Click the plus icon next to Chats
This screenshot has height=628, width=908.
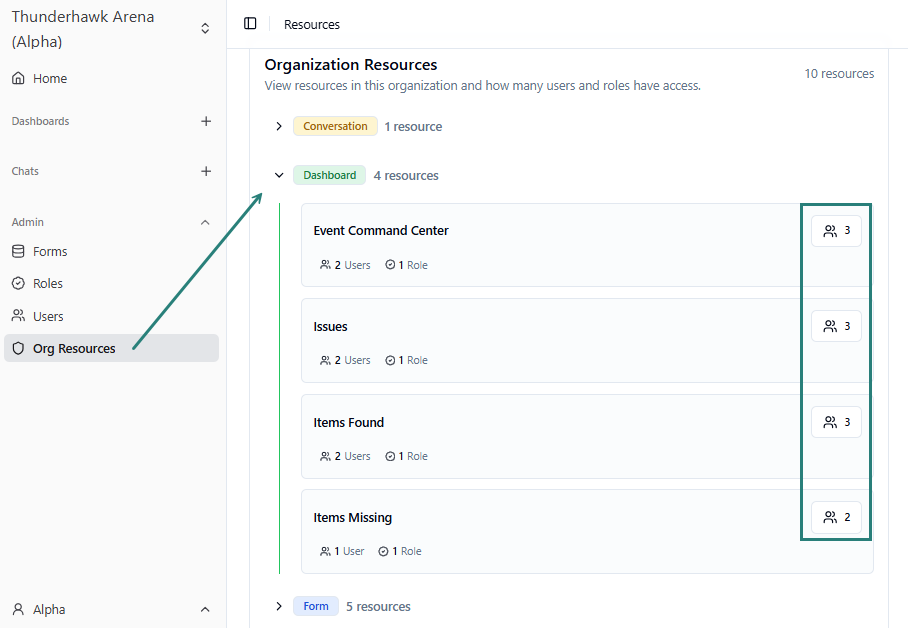[206, 170]
